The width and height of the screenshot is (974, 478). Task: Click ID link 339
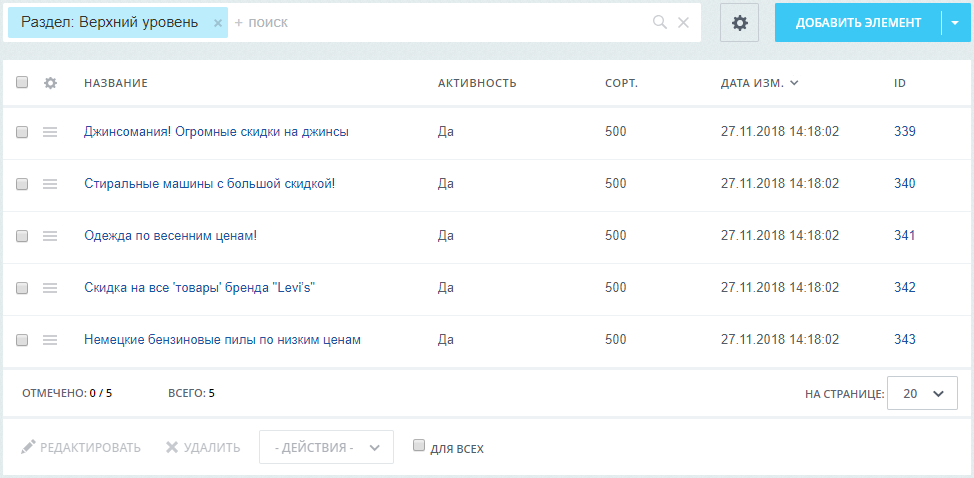(x=904, y=132)
